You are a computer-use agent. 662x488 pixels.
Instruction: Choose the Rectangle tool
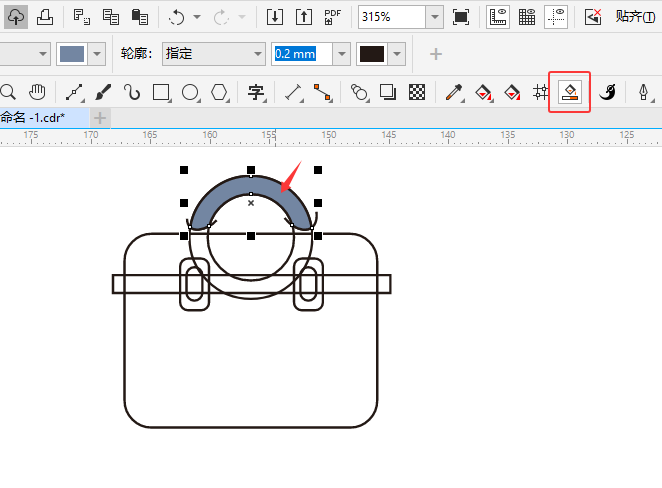[160, 93]
